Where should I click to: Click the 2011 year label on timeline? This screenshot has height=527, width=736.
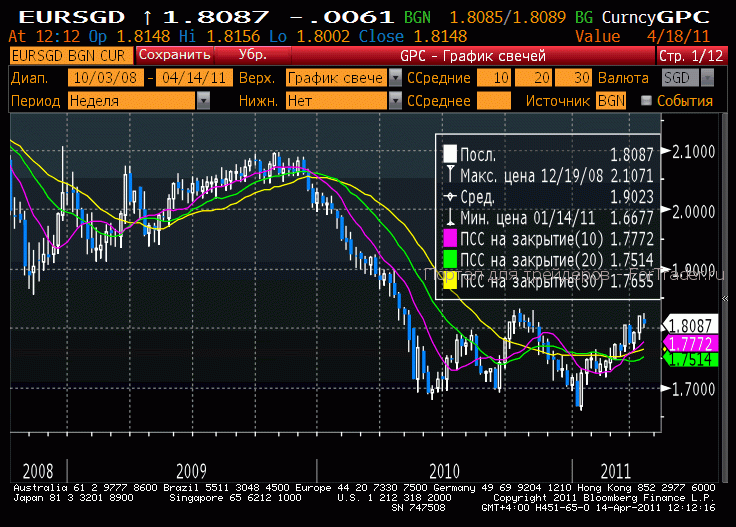tap(616, 471)
